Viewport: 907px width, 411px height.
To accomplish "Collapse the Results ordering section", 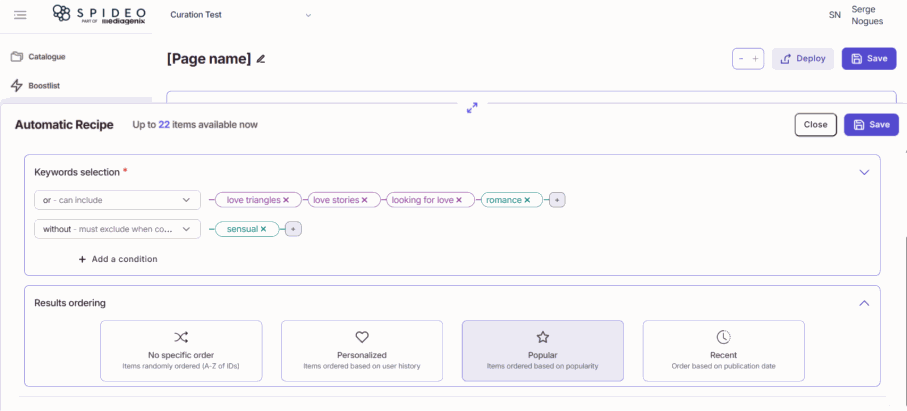I will pos(864,303).
